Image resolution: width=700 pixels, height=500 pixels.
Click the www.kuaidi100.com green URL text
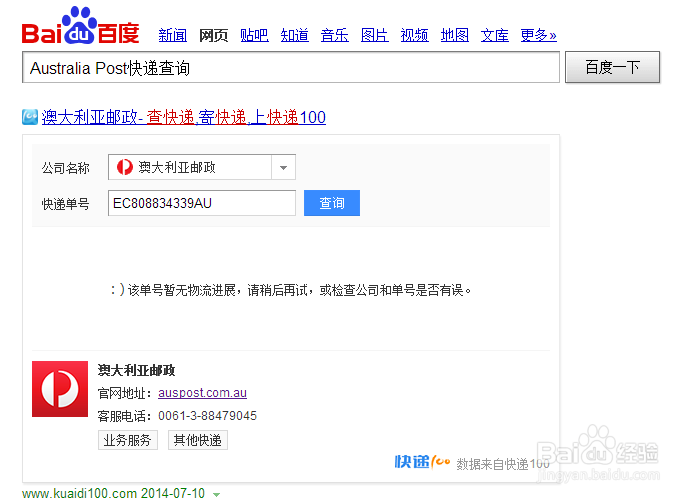[79, 493]
